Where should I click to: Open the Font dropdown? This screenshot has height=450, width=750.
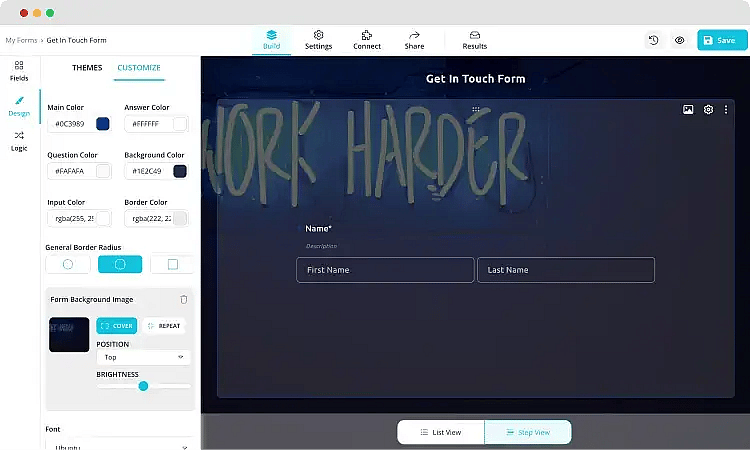pos(120,445)
